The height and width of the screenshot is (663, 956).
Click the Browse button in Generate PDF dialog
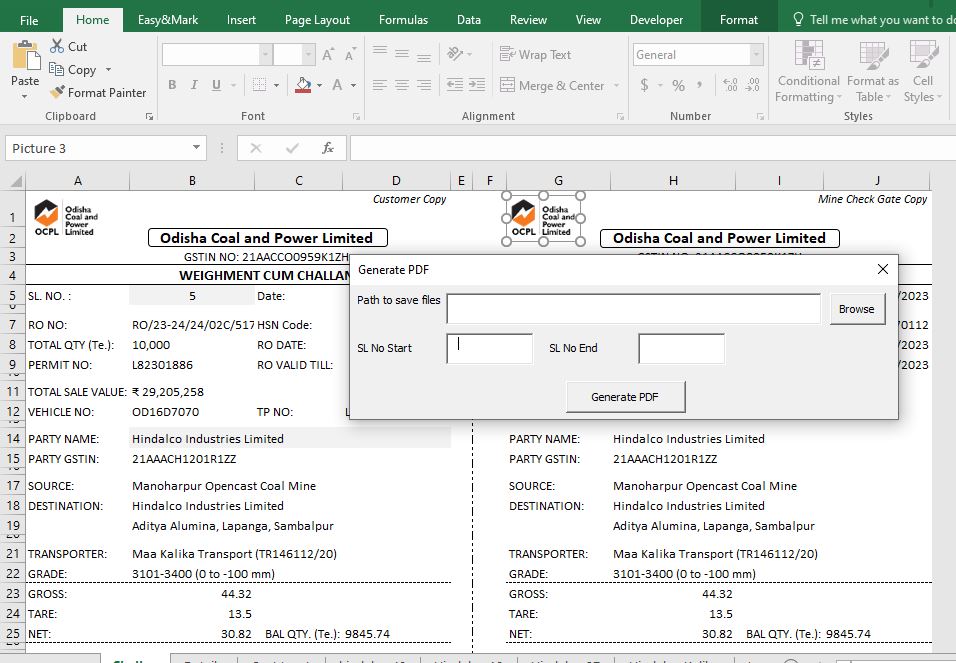coord(856,309)
